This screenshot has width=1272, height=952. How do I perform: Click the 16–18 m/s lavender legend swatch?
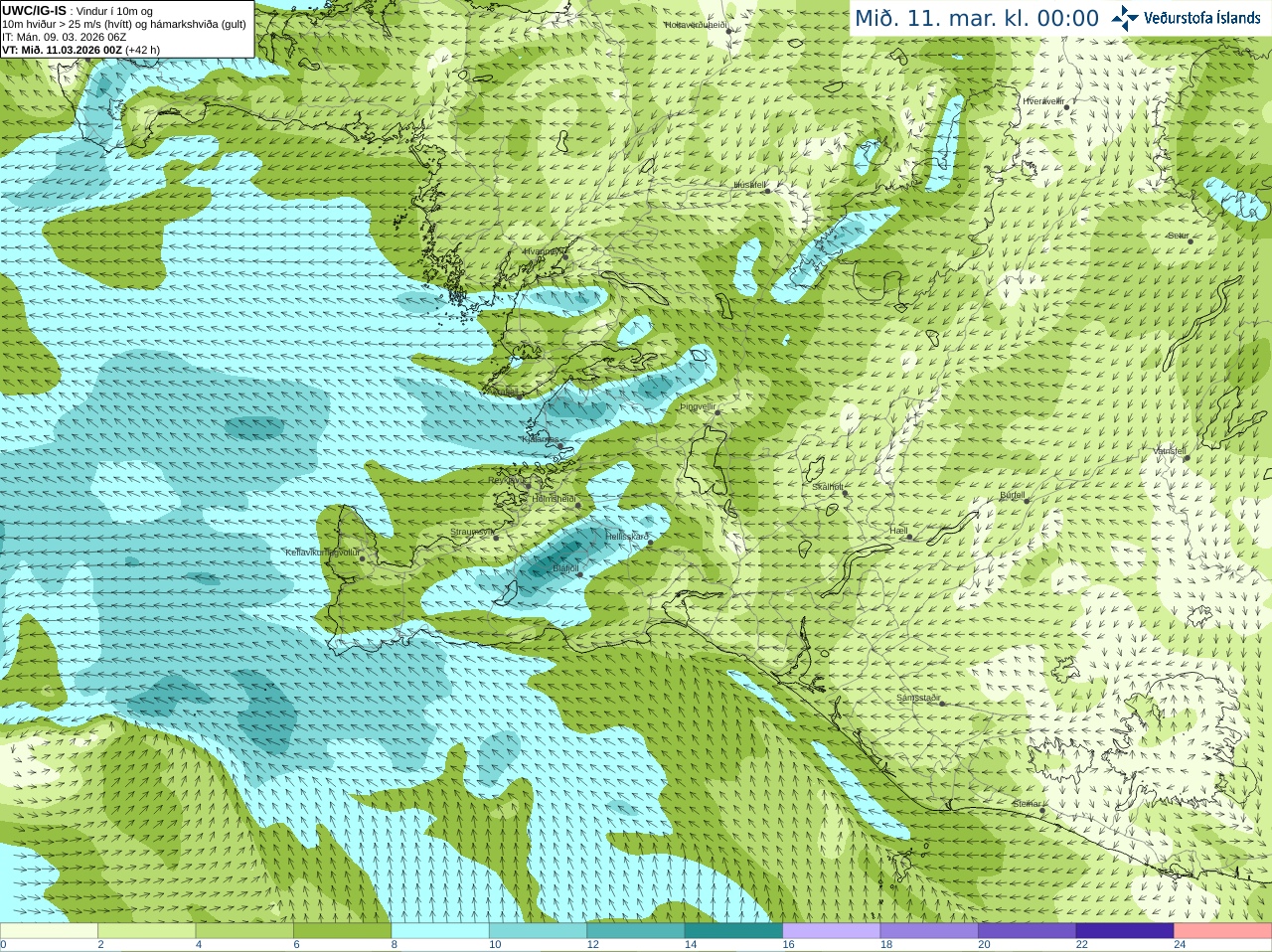[832, 931]
